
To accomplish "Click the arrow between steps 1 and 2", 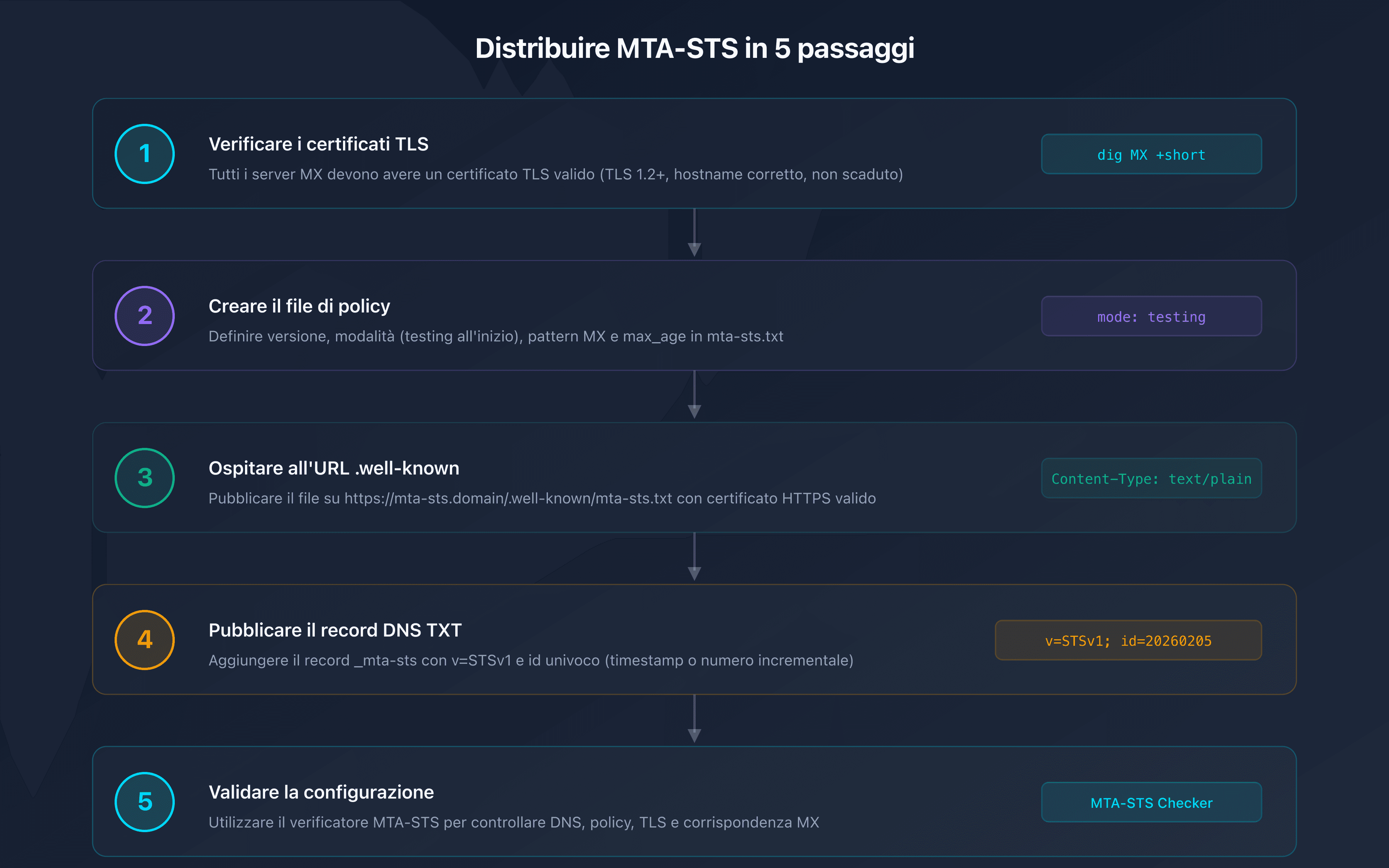I will [x=694, y=233].
